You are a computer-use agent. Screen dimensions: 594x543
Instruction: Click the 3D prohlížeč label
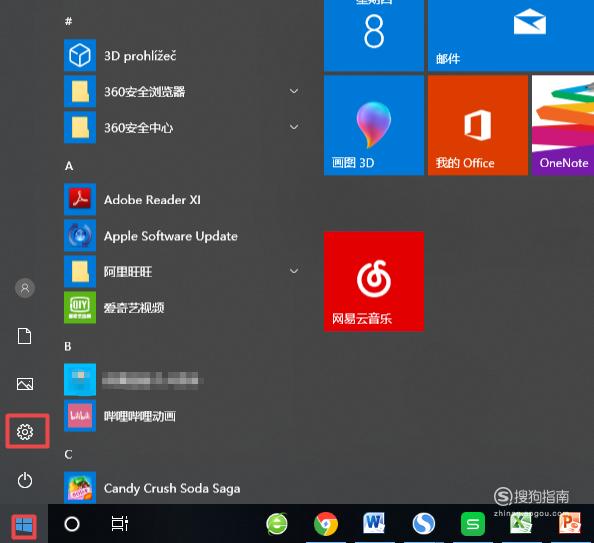pos(140,56)
